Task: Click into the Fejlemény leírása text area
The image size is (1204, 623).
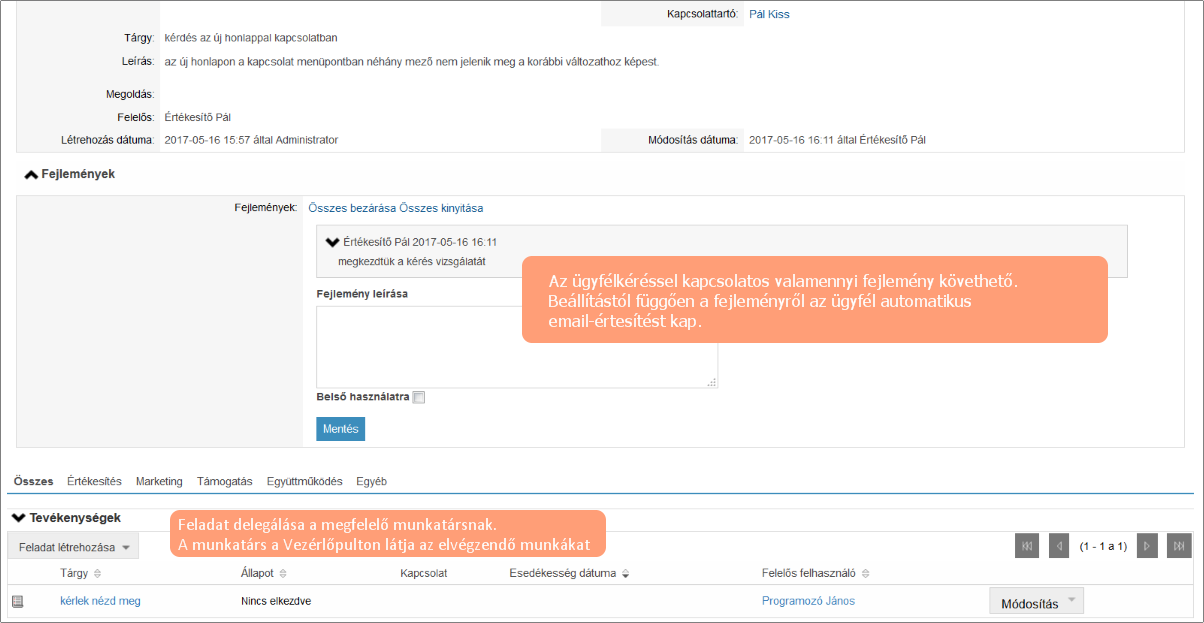Action: coord(516,346)
